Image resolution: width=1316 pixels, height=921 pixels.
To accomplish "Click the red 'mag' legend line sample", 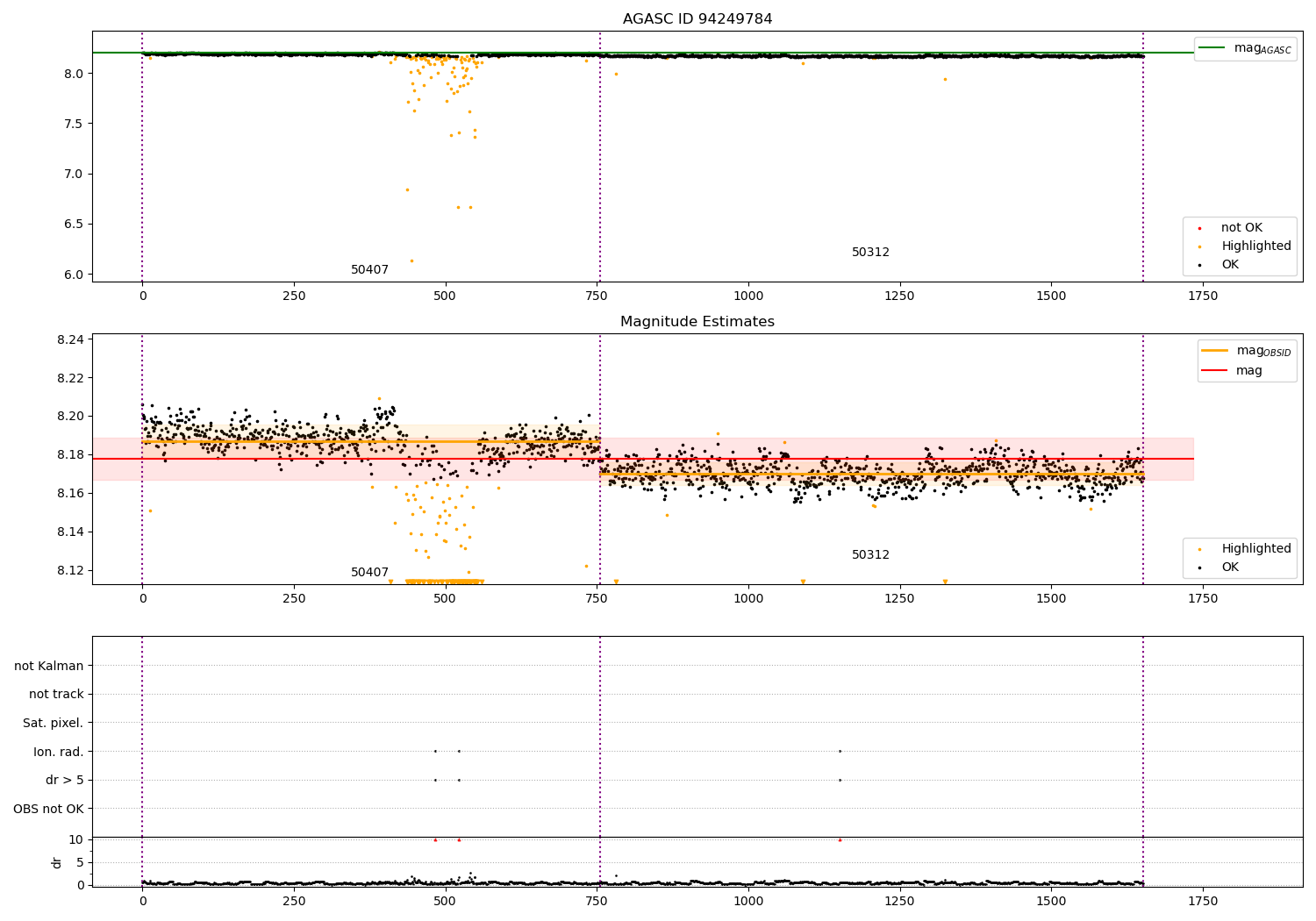I will coord(1214,371).
